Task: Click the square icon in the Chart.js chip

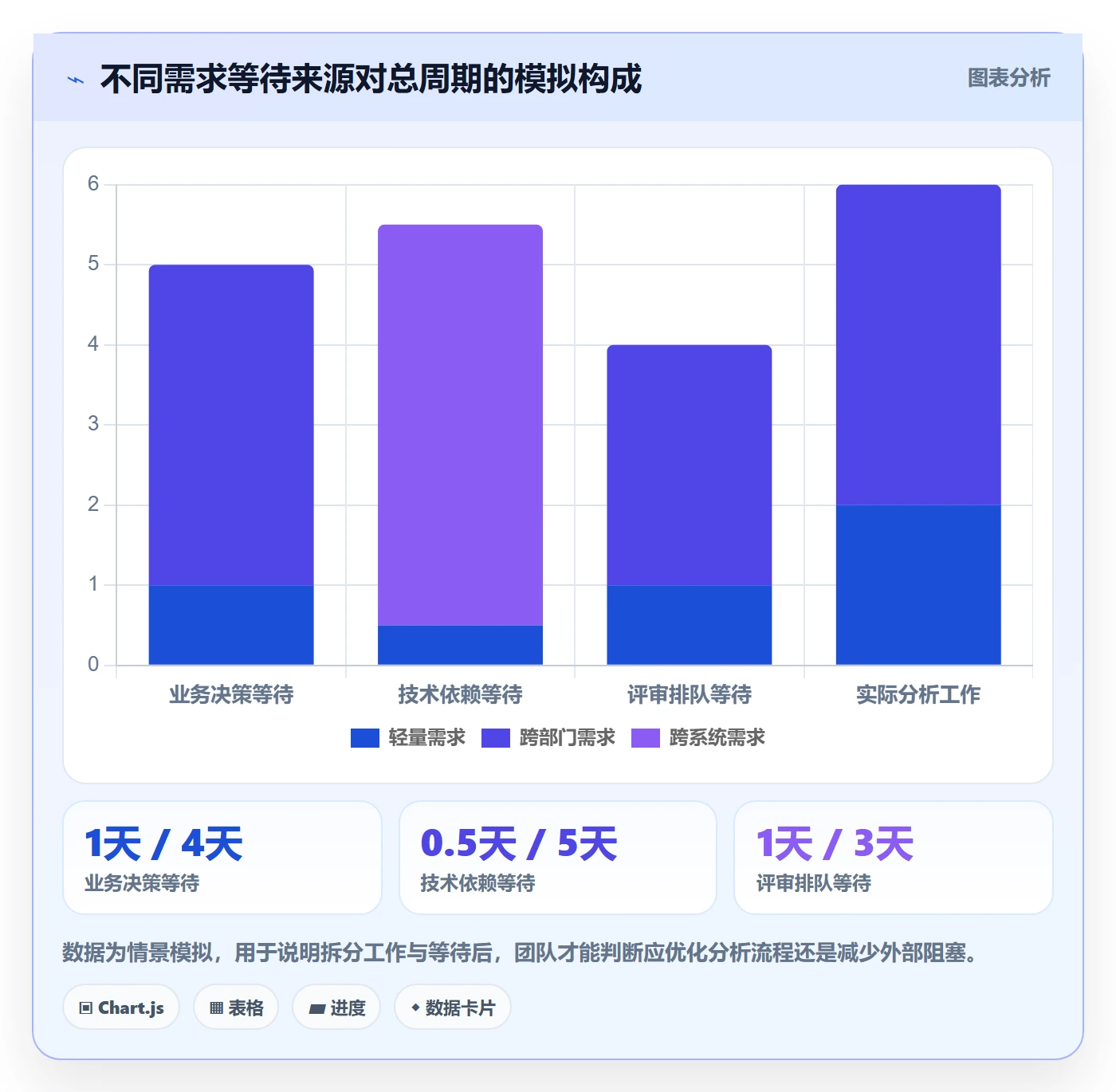Action: click(x=86, y=1008)
